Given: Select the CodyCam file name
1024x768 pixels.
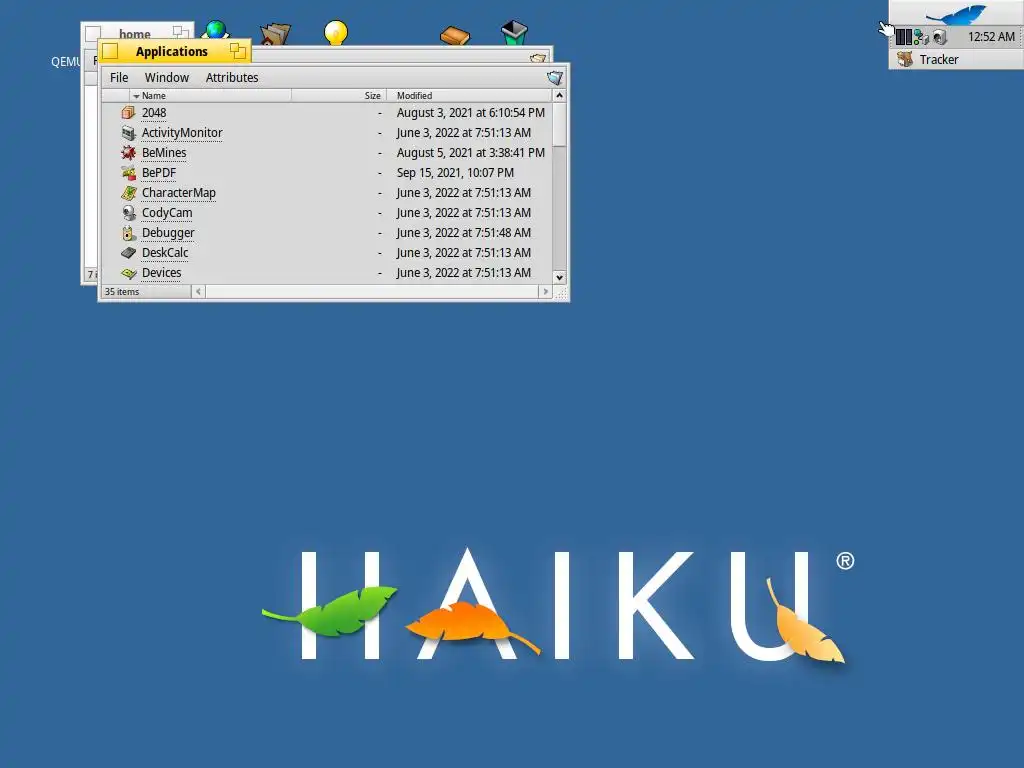Looking at the screenshot, I should [167, 213].
